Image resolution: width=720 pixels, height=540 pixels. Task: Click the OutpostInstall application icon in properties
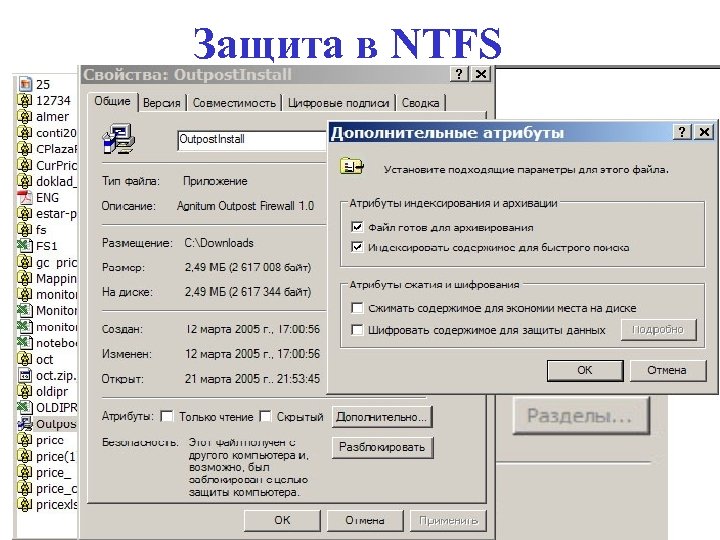pos(118,139)
